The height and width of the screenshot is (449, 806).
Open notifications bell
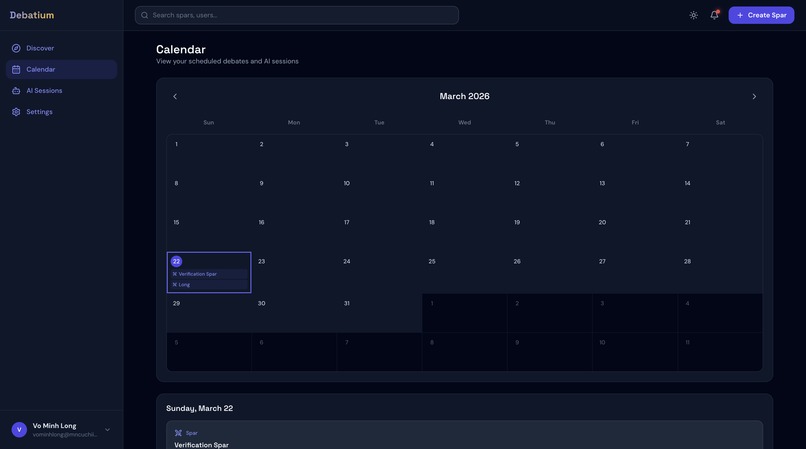[x=715, y=15]
